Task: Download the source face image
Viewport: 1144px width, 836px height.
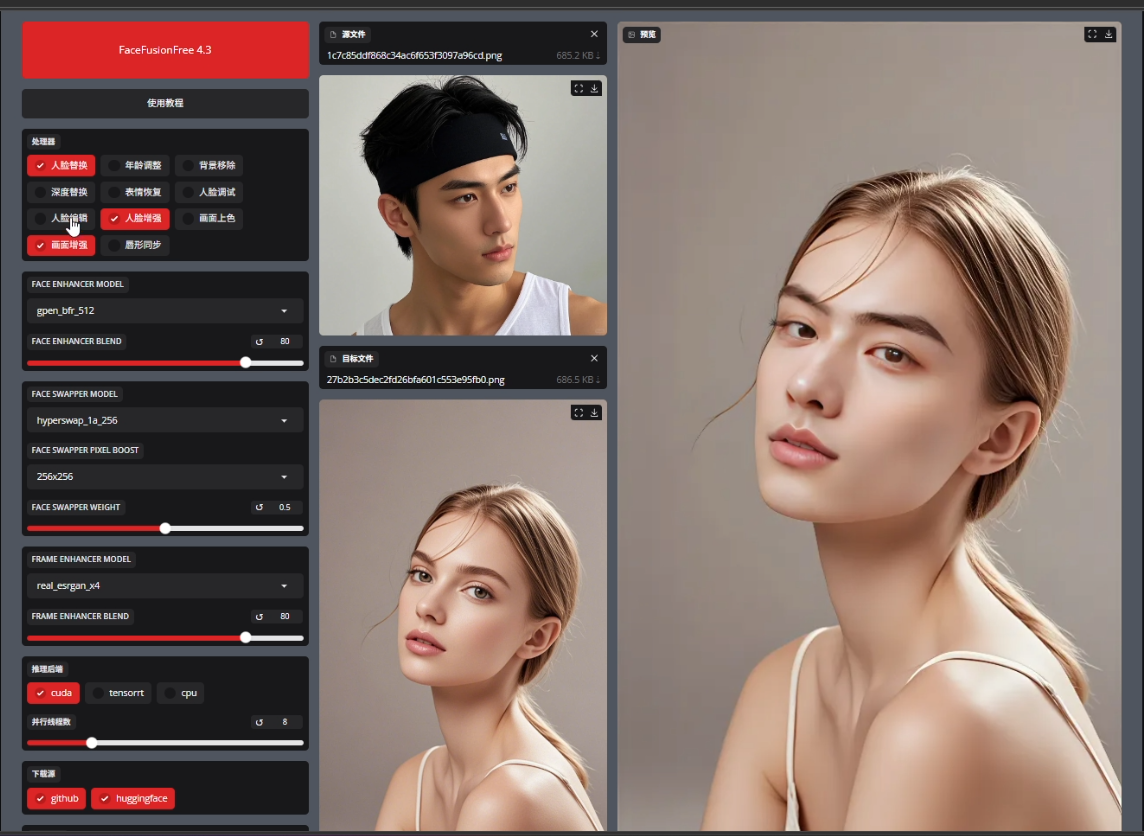Action: pos(595,89)
